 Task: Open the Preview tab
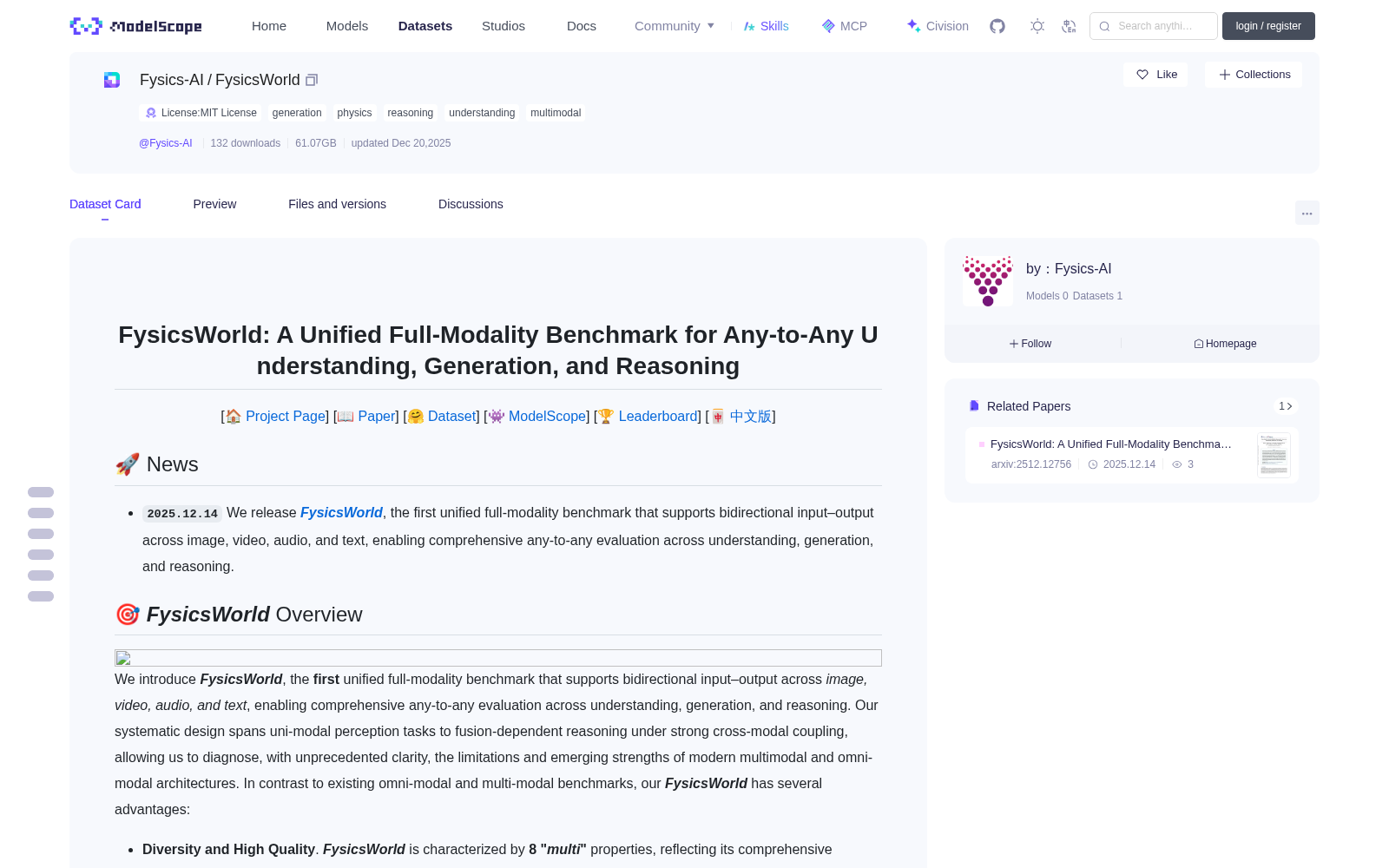click(214, 204)
